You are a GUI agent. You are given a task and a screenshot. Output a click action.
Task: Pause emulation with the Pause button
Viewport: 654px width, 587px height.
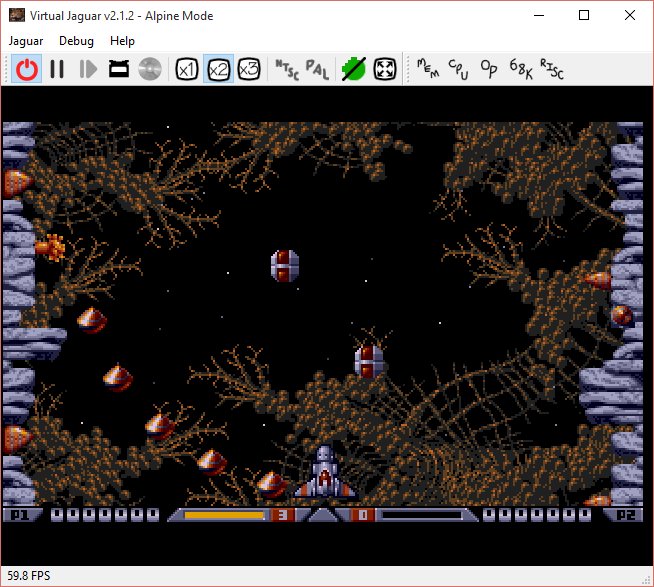coord(57,69)
